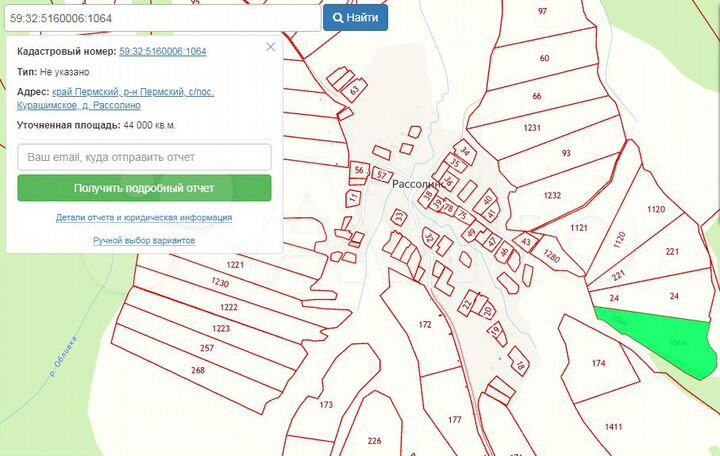The height and width of the screenshot is (456, 720).
Task: Click parcel 173 on the map
Action: [x=326, y=404]
